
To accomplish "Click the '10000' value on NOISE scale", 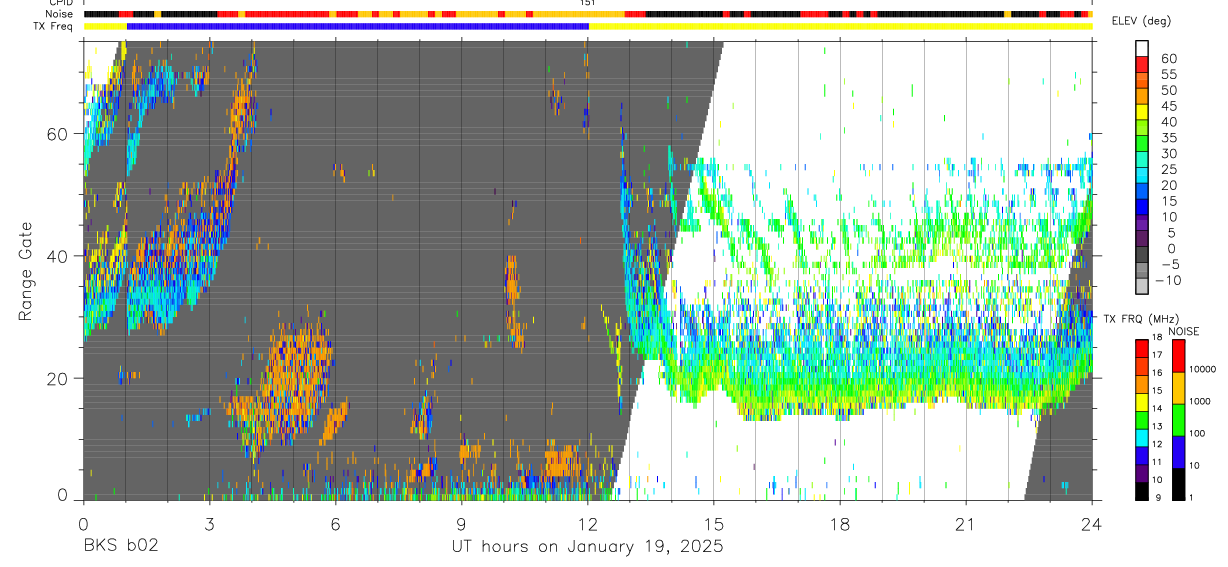I will 1203,369.
